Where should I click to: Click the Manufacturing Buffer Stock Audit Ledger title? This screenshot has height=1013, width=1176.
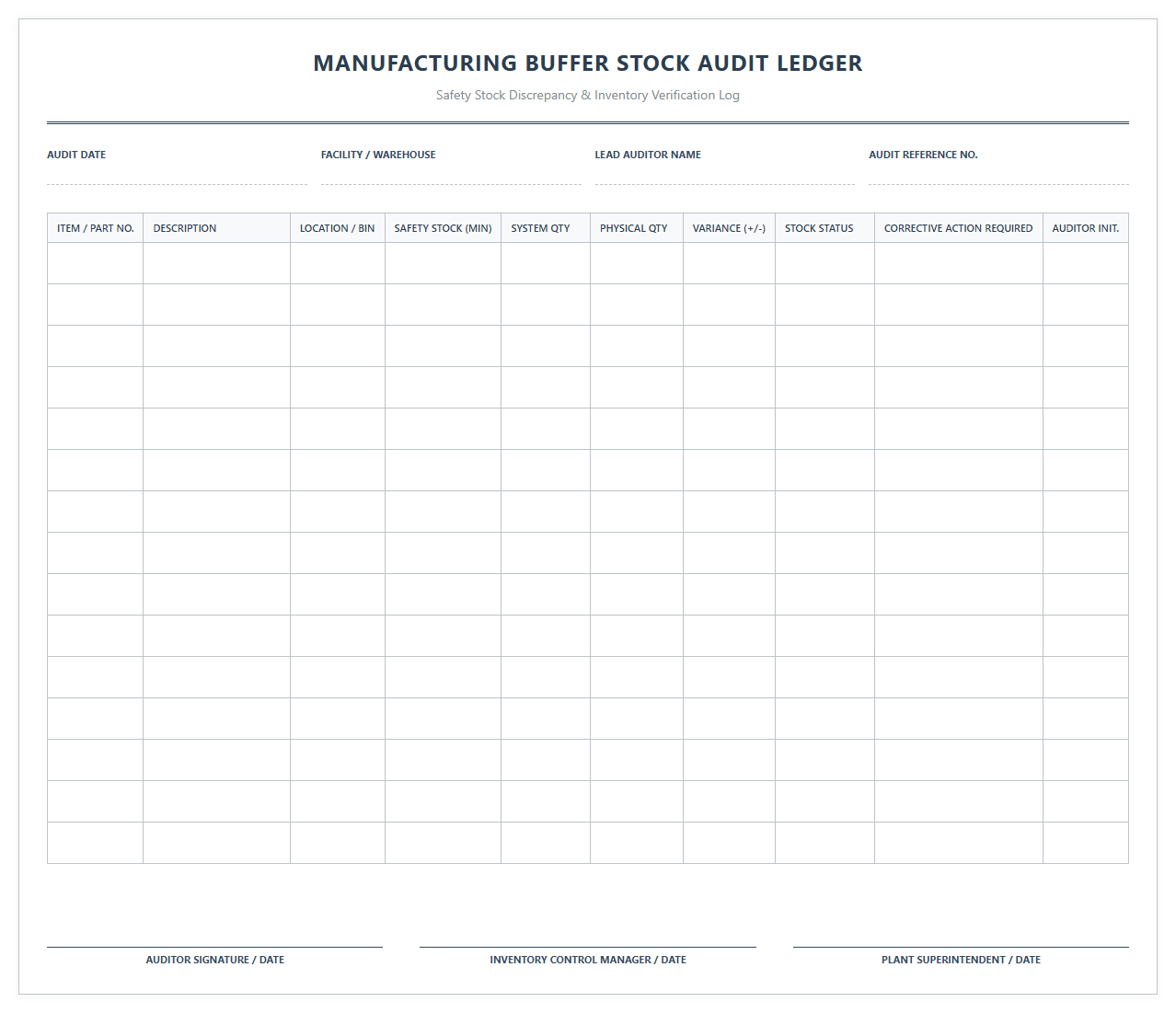pos(588,63)
